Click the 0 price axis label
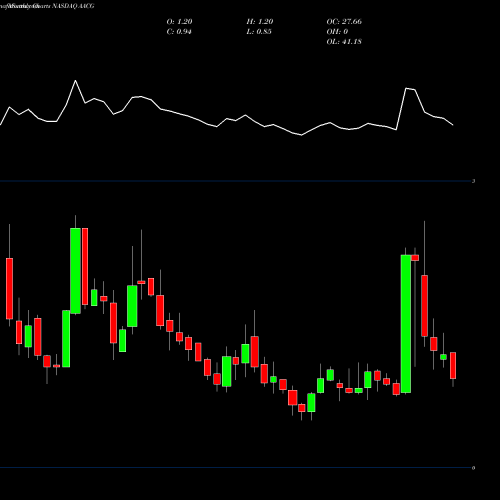 tap(473, 468)
